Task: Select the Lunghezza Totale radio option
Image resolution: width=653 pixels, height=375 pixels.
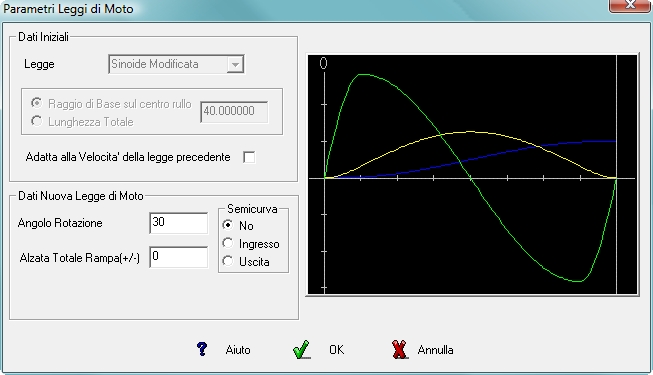Action: 37,121
